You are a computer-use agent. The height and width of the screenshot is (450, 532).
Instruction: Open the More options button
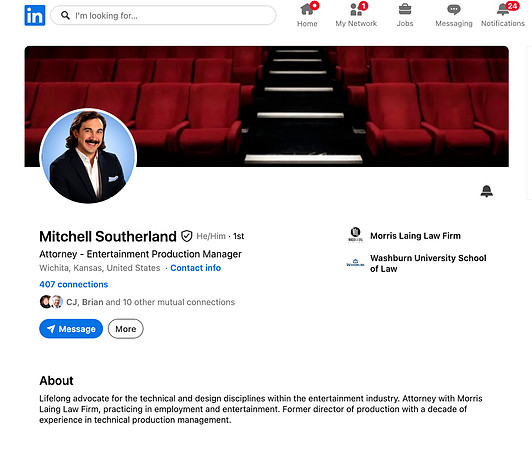click(126, 329)
